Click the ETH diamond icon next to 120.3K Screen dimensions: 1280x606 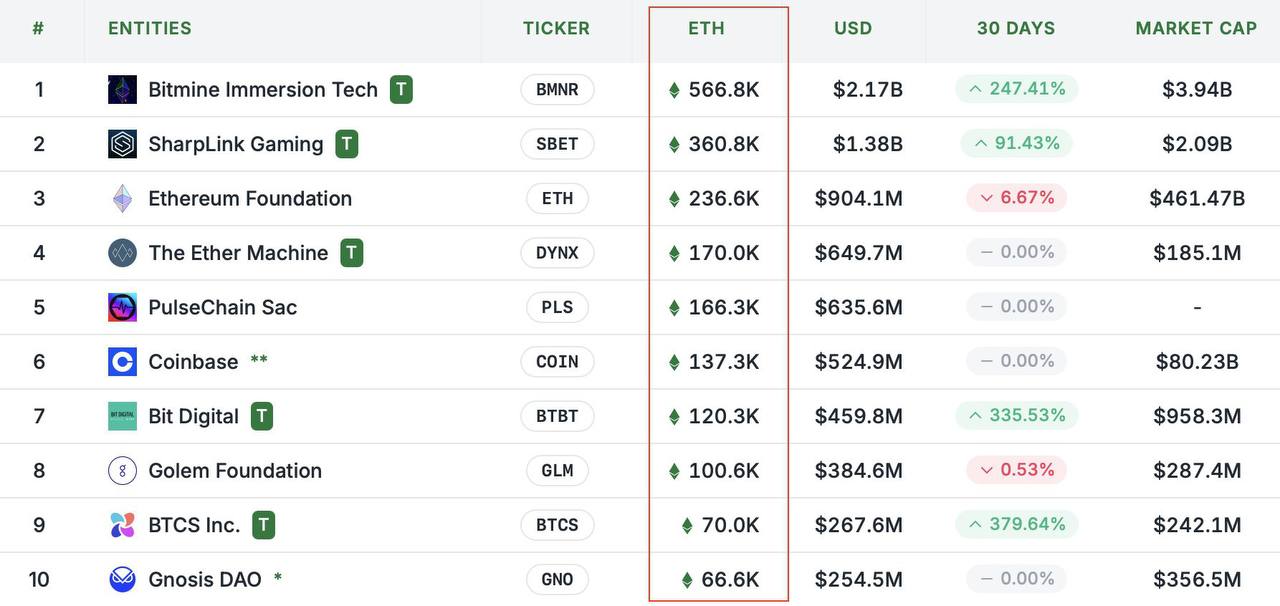click(x=674, y=417)
